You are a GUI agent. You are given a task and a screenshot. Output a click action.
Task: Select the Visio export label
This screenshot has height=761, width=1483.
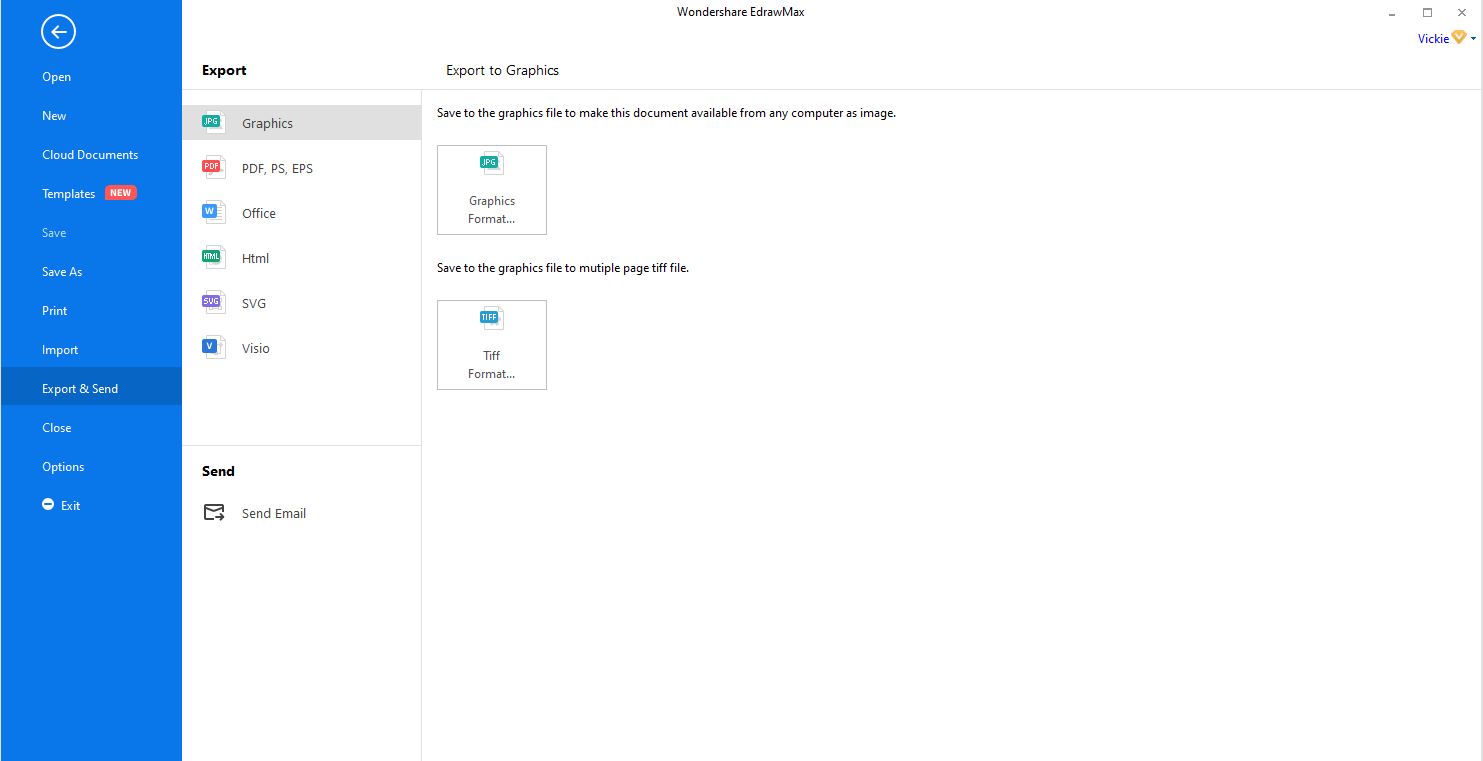pyautogui.click(x=256, y=349)
